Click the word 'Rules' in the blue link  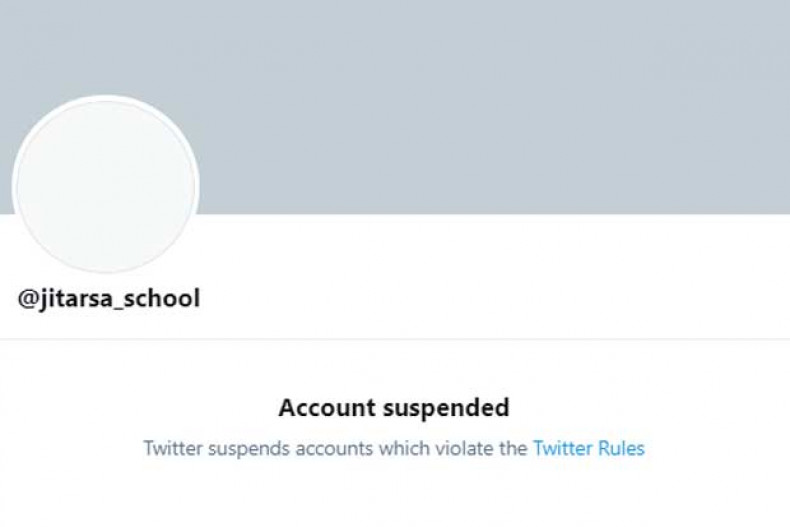click(x=622, y=448)
